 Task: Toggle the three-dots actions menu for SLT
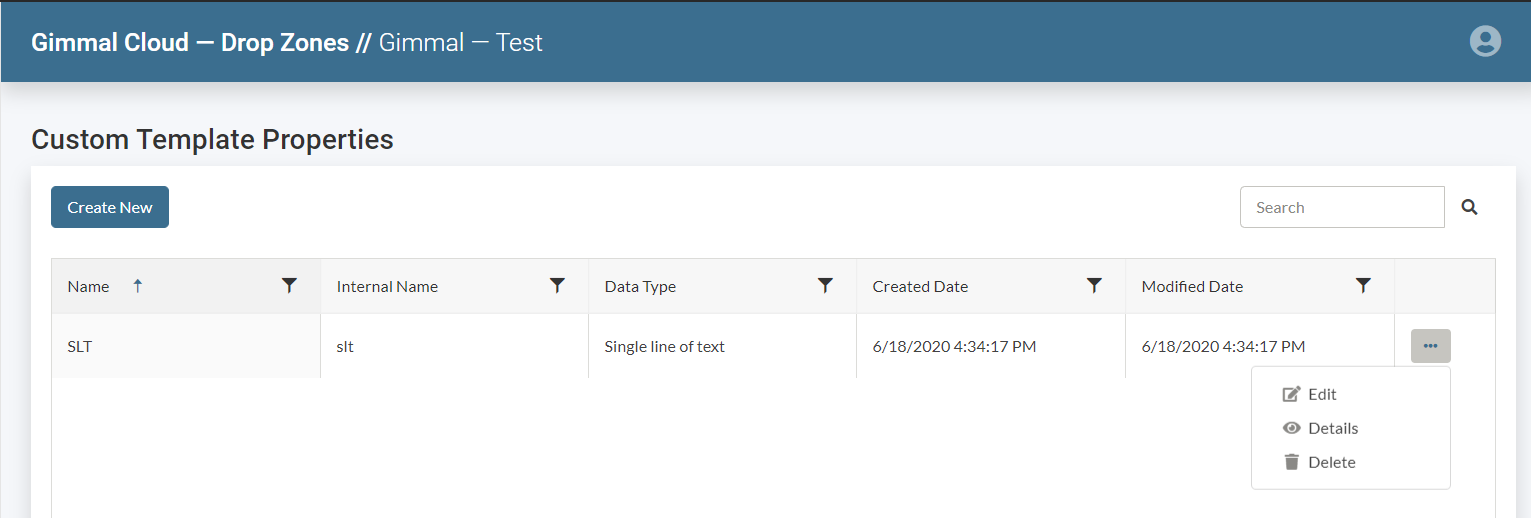click(x=1430, y=346)
